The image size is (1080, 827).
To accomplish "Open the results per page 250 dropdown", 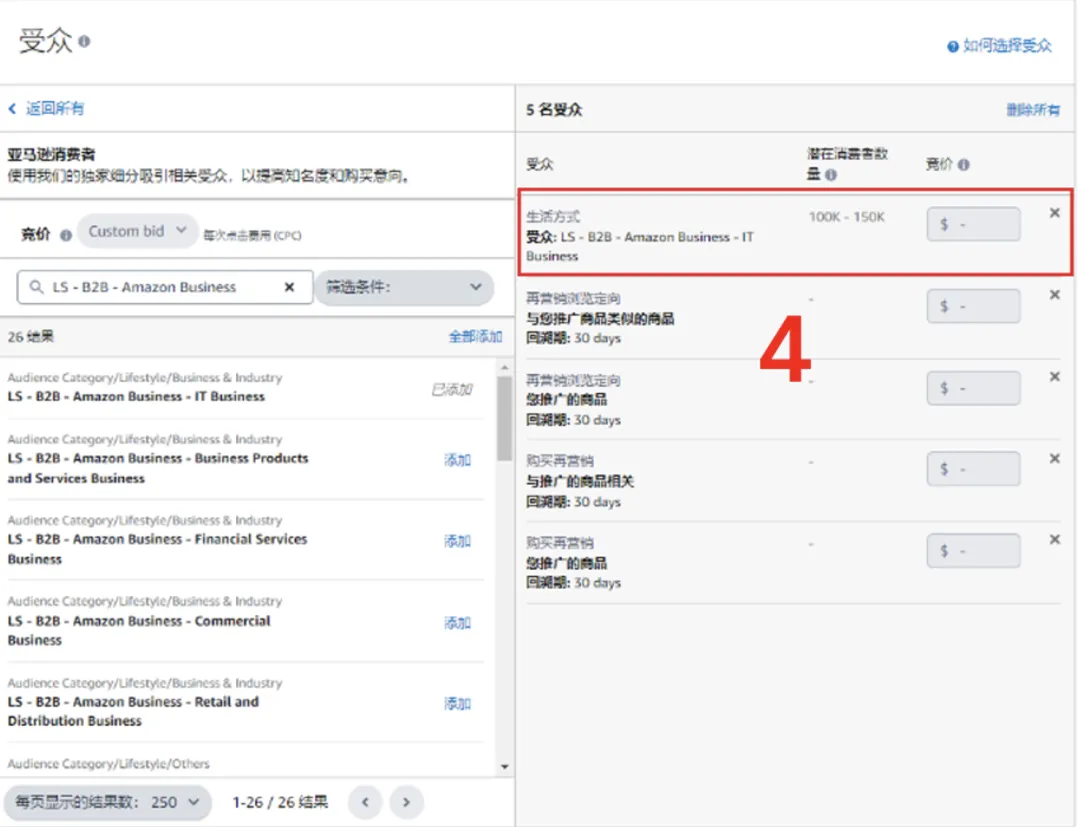I will (x=108, y=802).
